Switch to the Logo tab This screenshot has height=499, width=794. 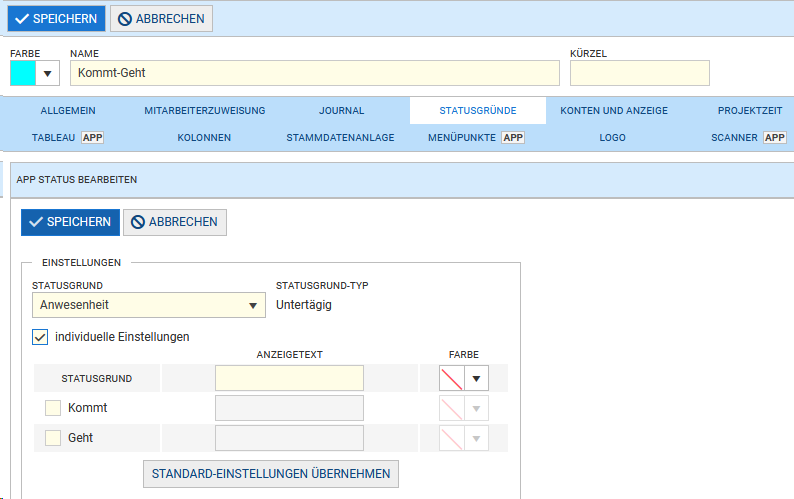pos(612,137)
